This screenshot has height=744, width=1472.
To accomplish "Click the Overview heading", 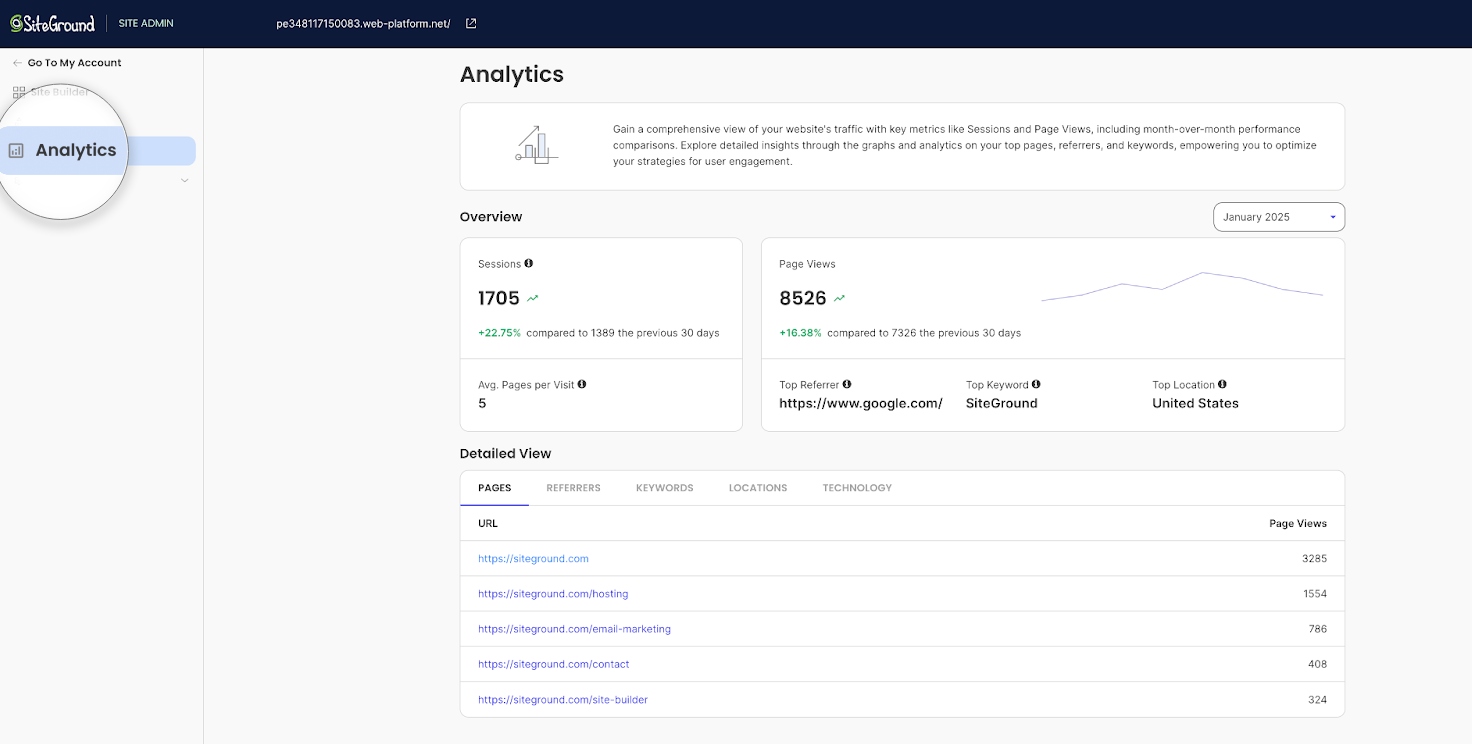I will 491,217.
